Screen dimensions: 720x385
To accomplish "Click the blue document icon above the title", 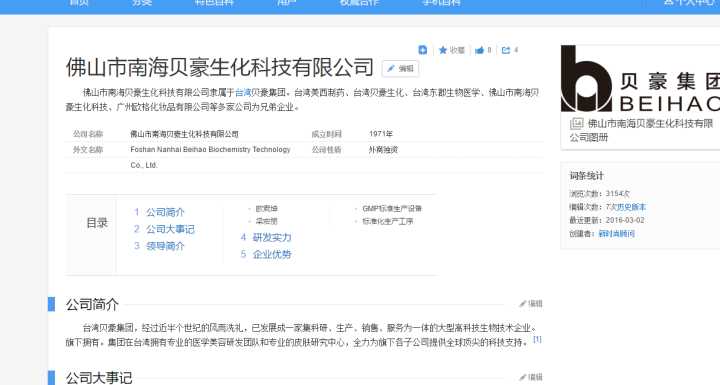I will (422, 50).
